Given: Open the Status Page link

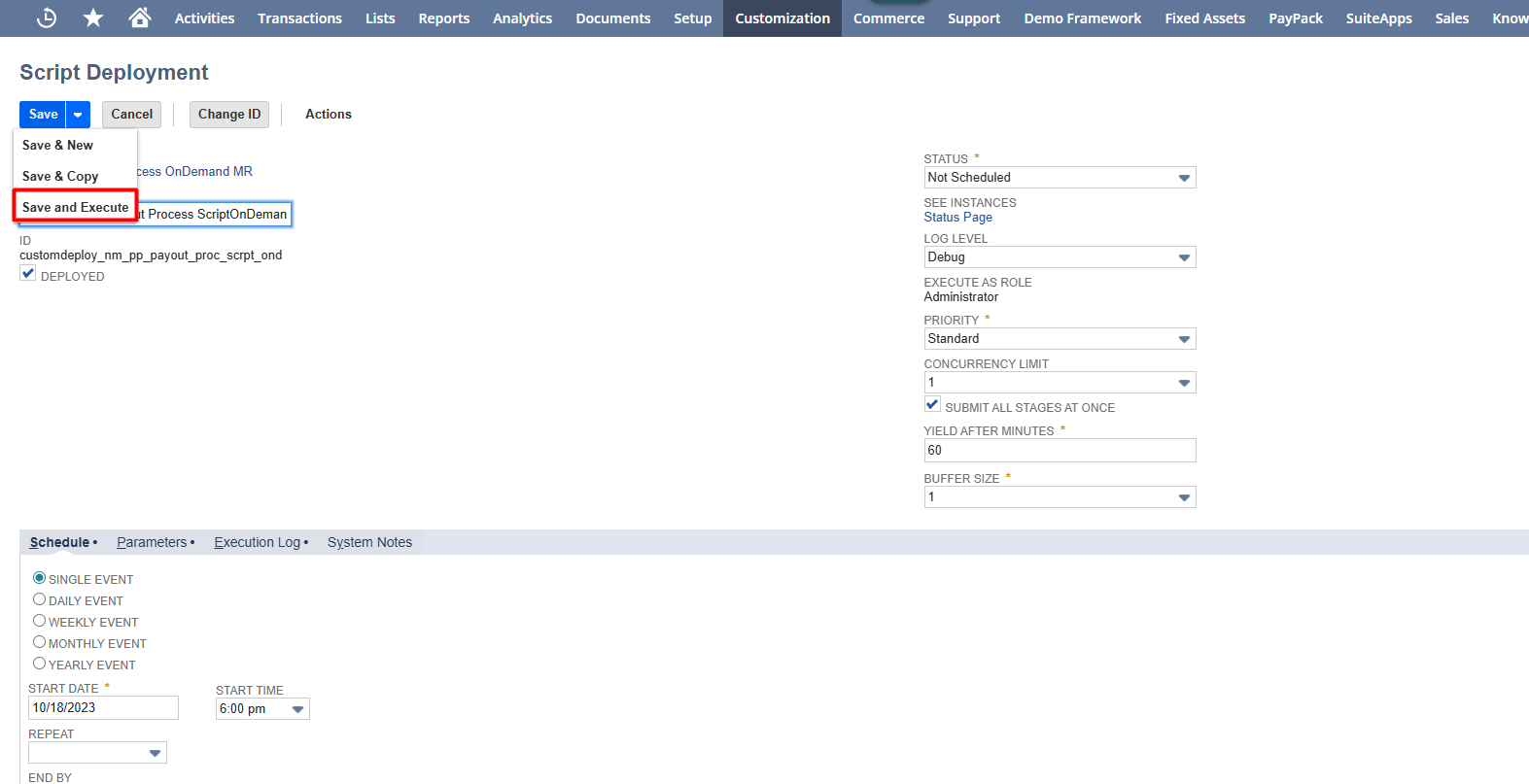Looking at the screenshot, I should point(957,218).
